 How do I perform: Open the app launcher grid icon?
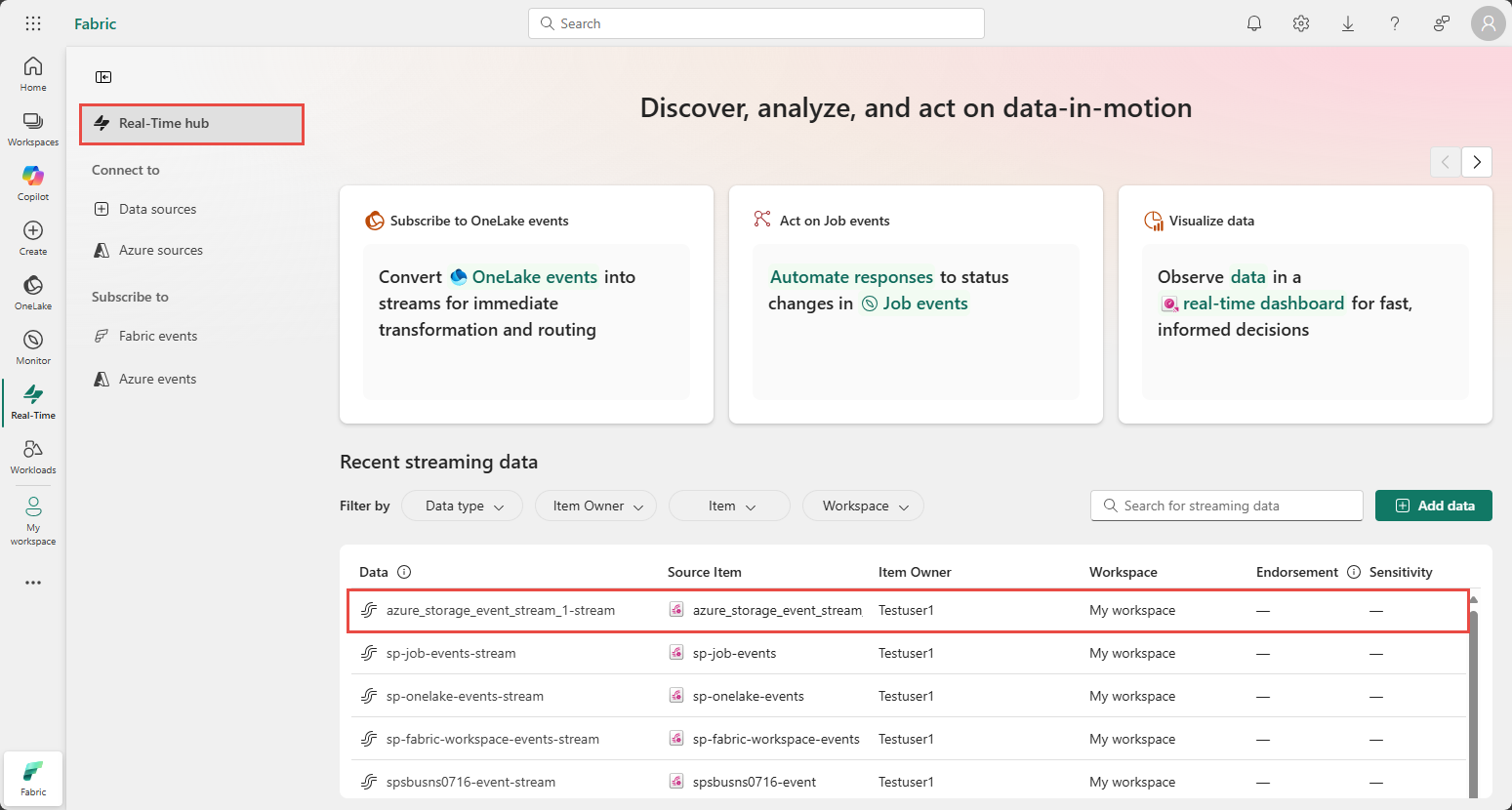(x=33, y=23)
